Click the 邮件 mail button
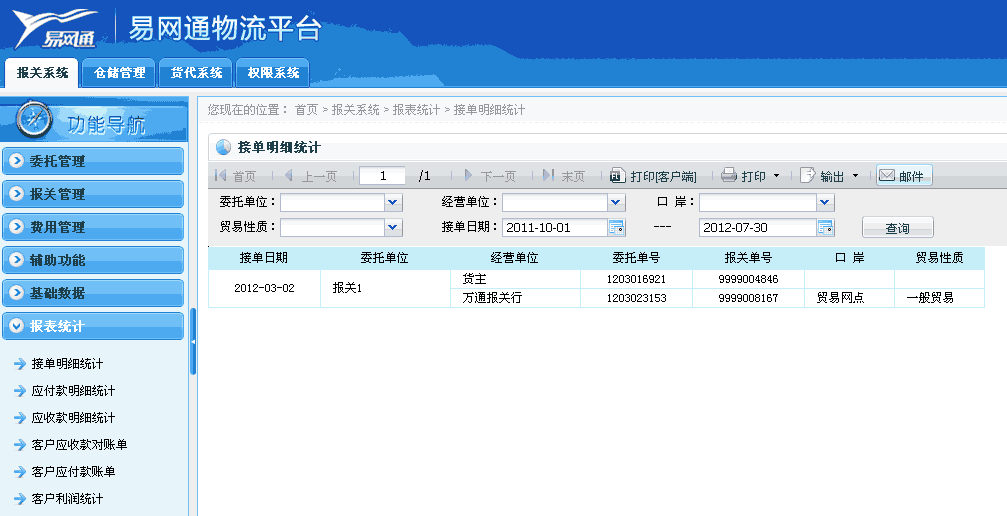Image resolution: width=1007 pixels, height=516 pixels. [904, 175]
